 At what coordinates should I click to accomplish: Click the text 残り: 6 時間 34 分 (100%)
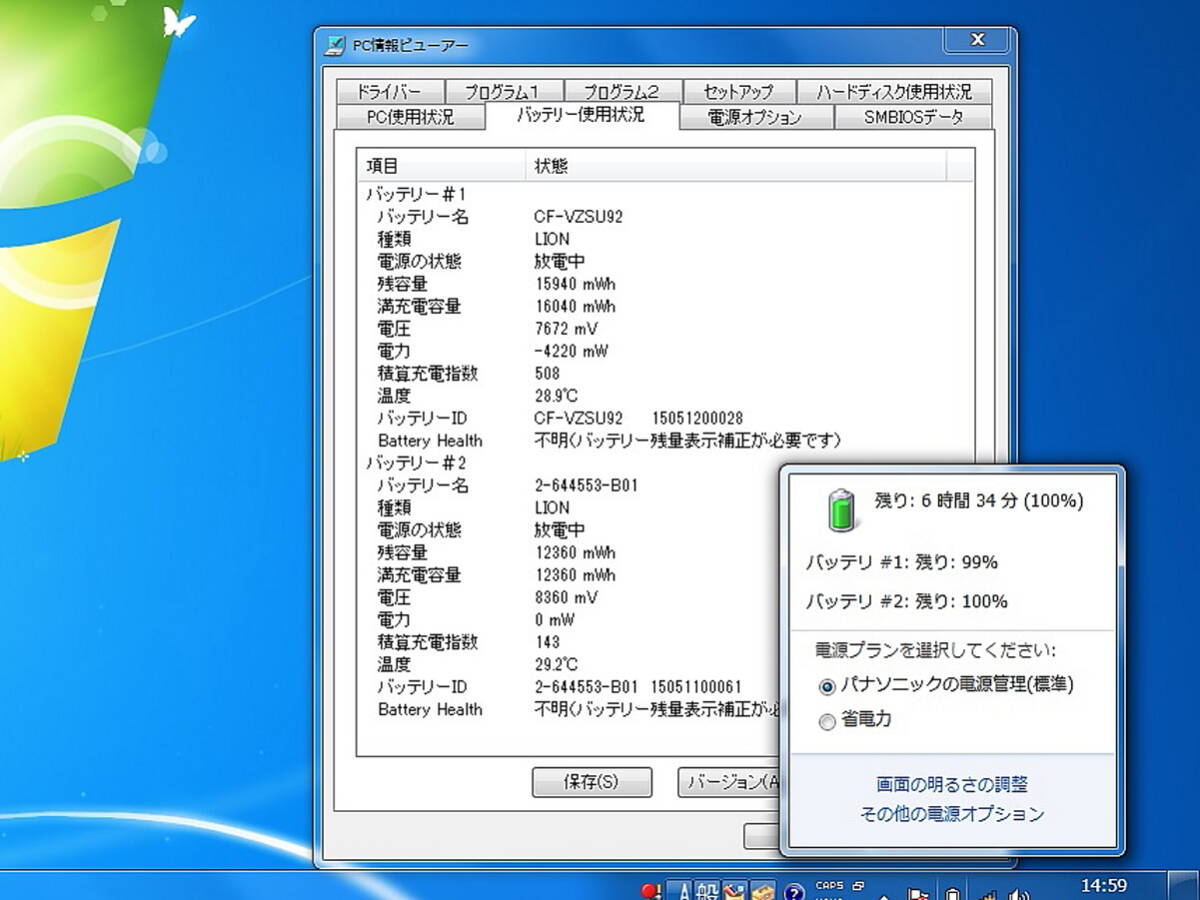[x=979, y=501]
